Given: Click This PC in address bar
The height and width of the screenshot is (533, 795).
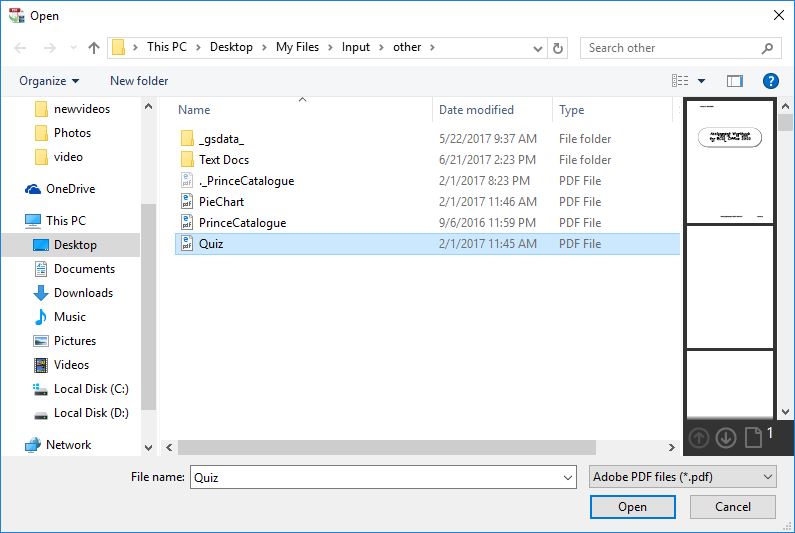Looking at the screenshot, I should 167,47.
